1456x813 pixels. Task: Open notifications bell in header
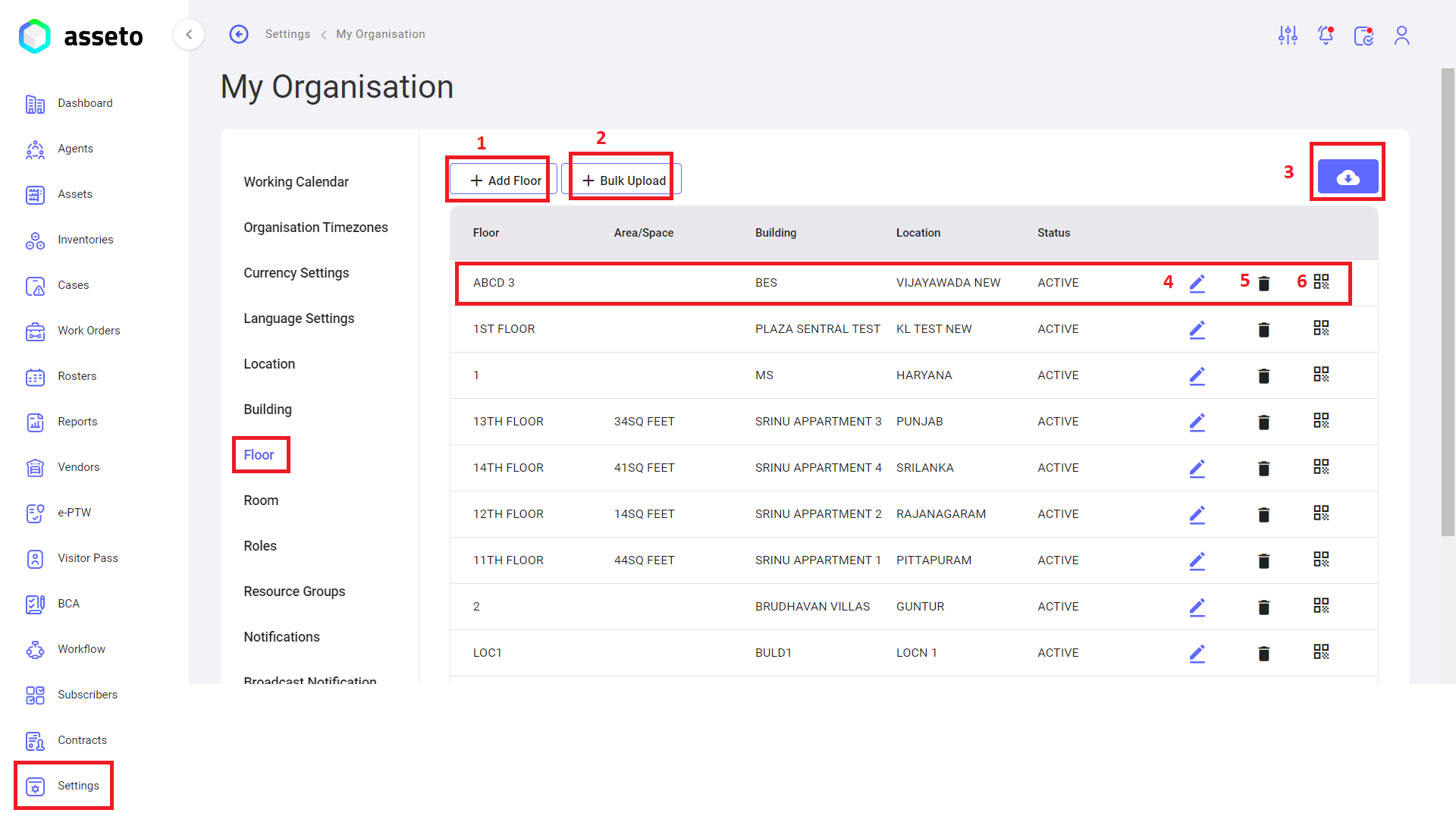1326,35
